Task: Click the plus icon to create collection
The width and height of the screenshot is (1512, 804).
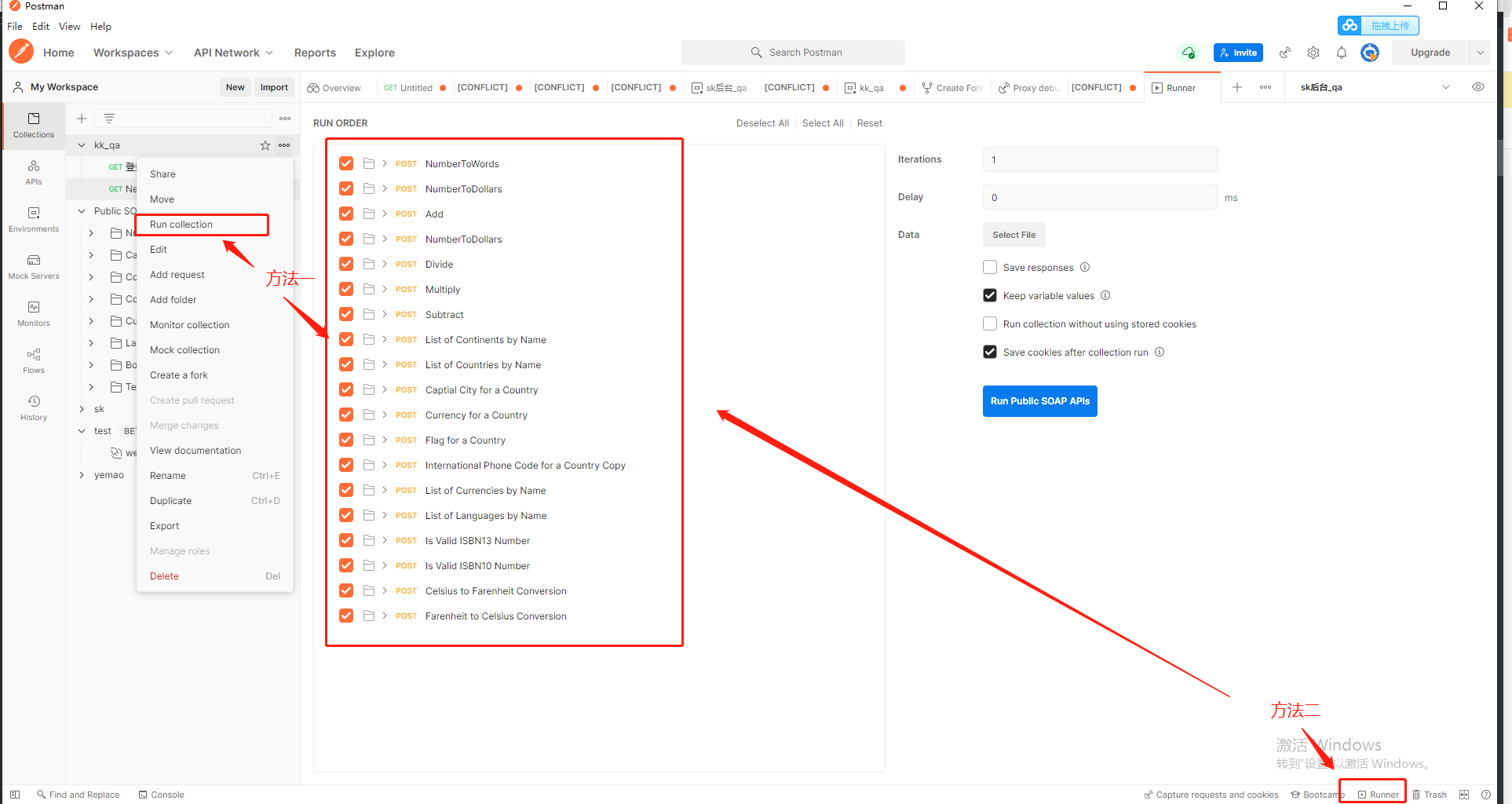Action: coord(81,119)
